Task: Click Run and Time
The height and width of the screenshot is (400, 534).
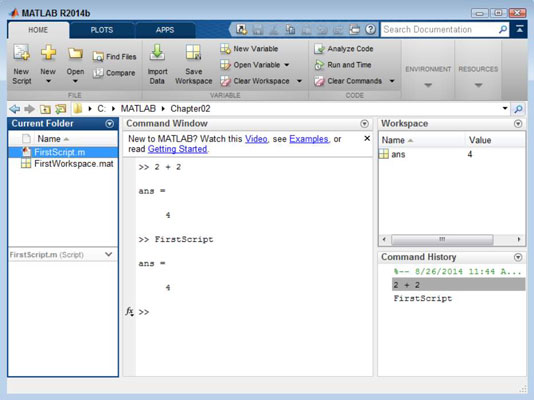Action: pos(343,65)
